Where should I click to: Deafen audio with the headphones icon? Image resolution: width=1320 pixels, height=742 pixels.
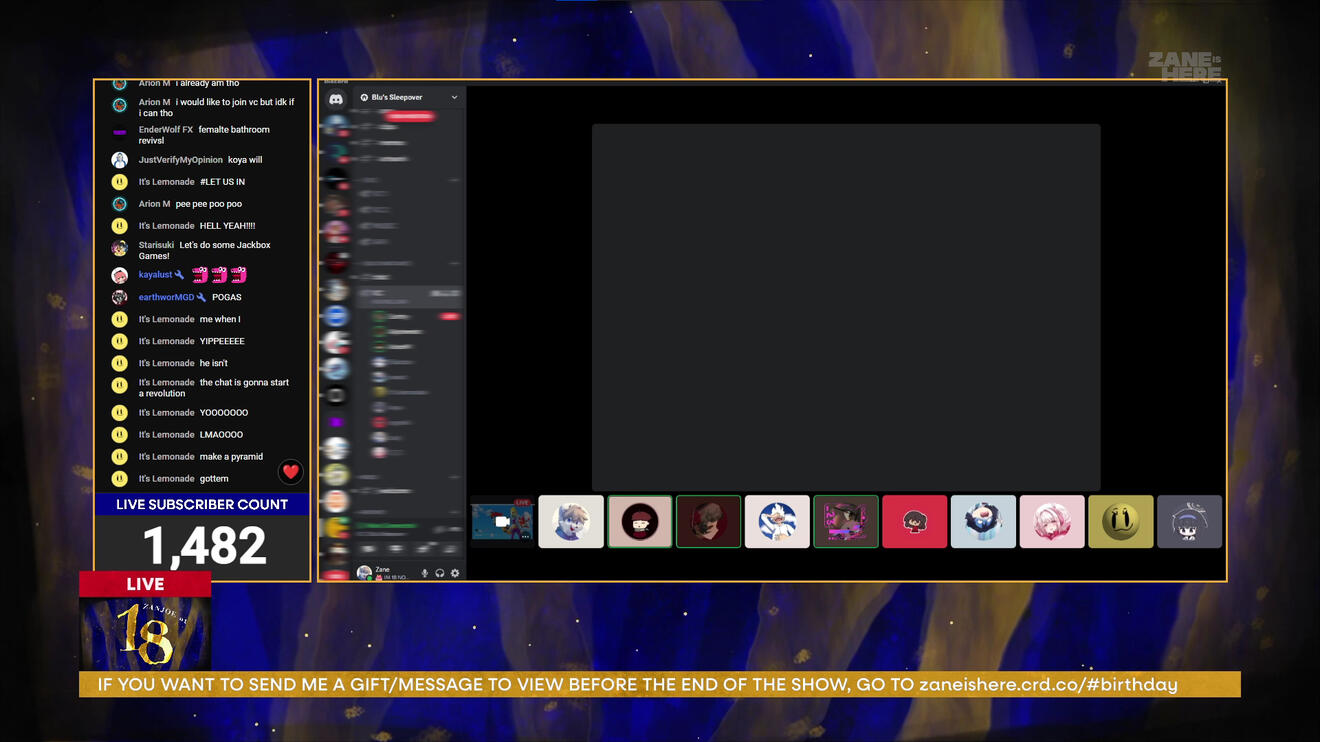(440, 573)
